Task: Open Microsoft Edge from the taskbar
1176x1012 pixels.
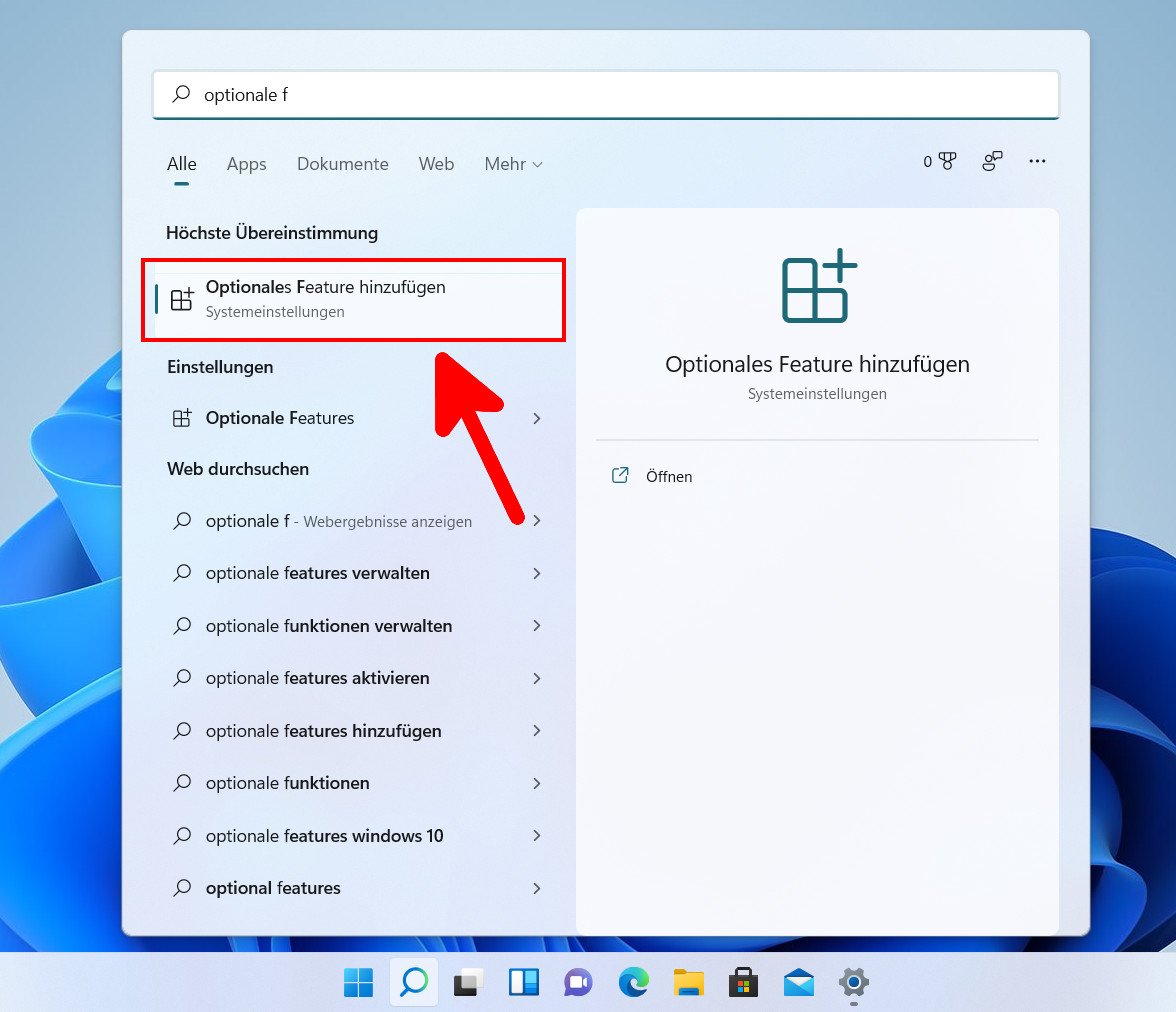Action: tap(634, 983)
